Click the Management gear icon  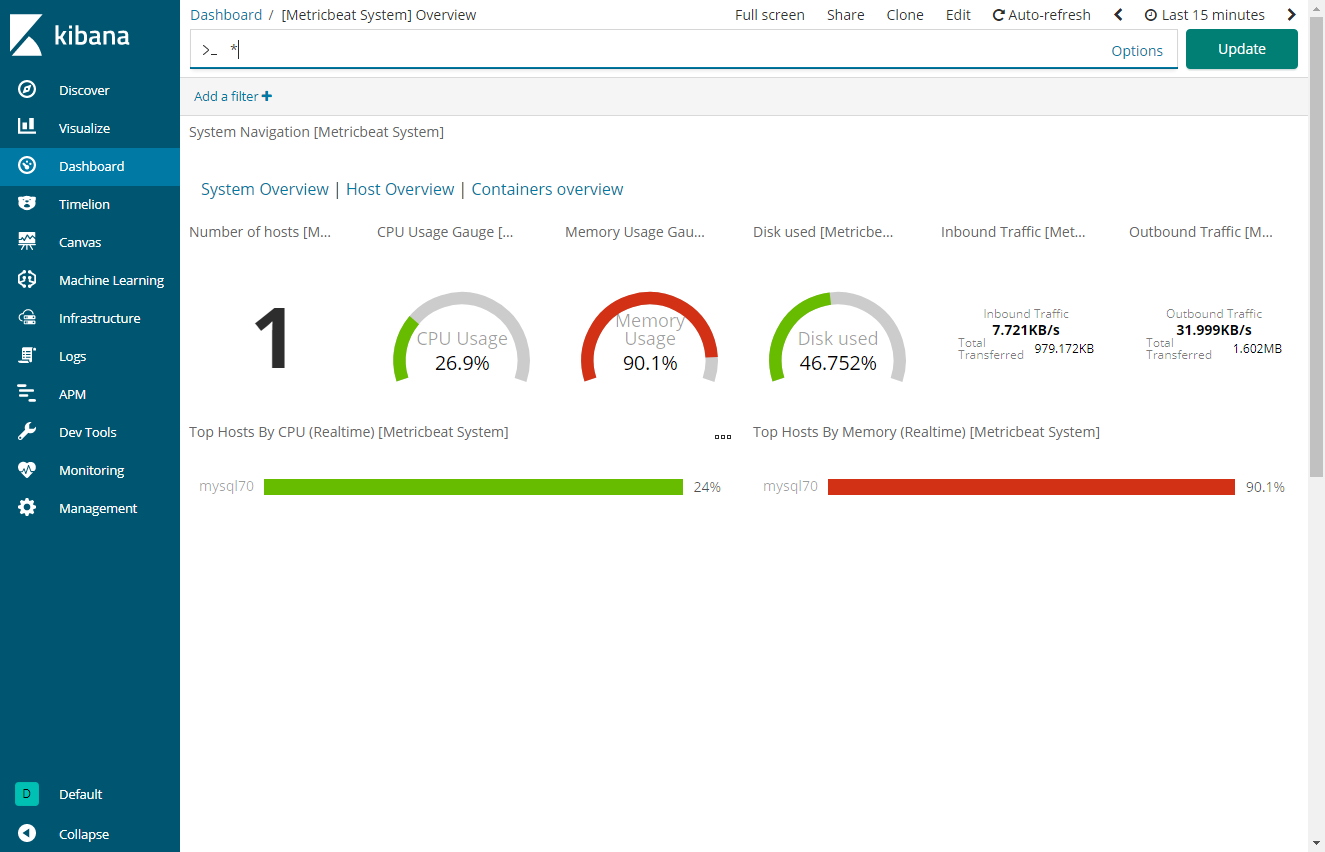27,508
